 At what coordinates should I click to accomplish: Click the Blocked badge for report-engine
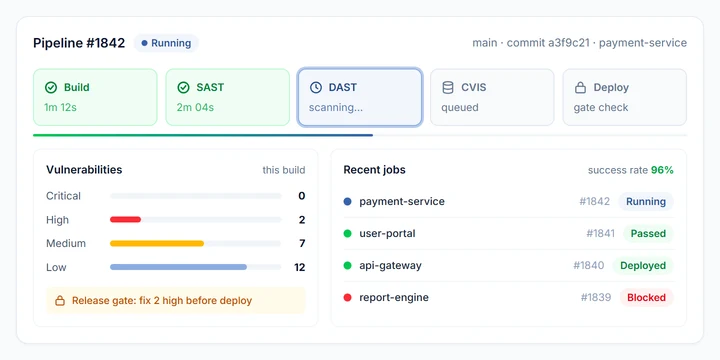click(x=647, y=298)
